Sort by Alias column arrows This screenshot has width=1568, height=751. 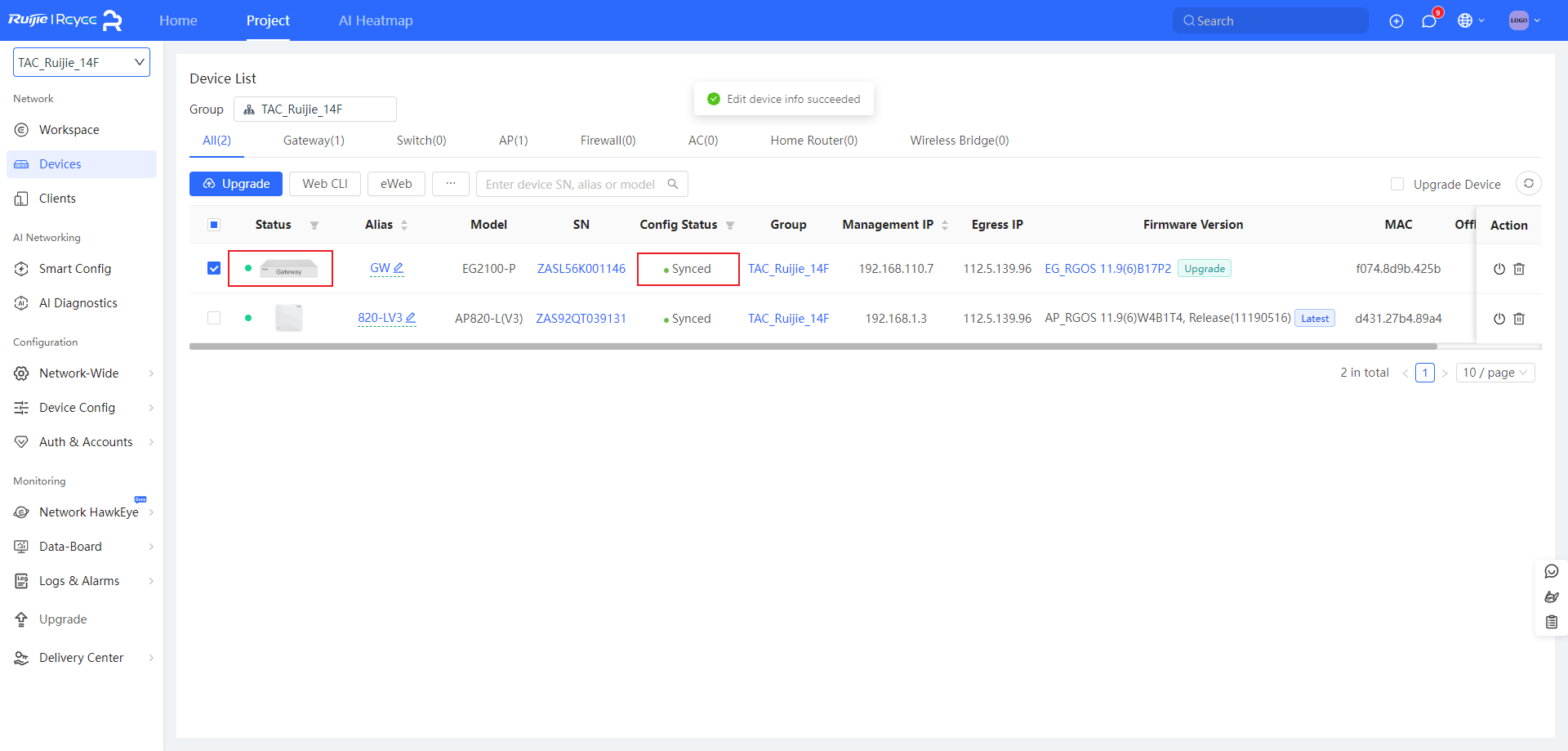[404, 226]
